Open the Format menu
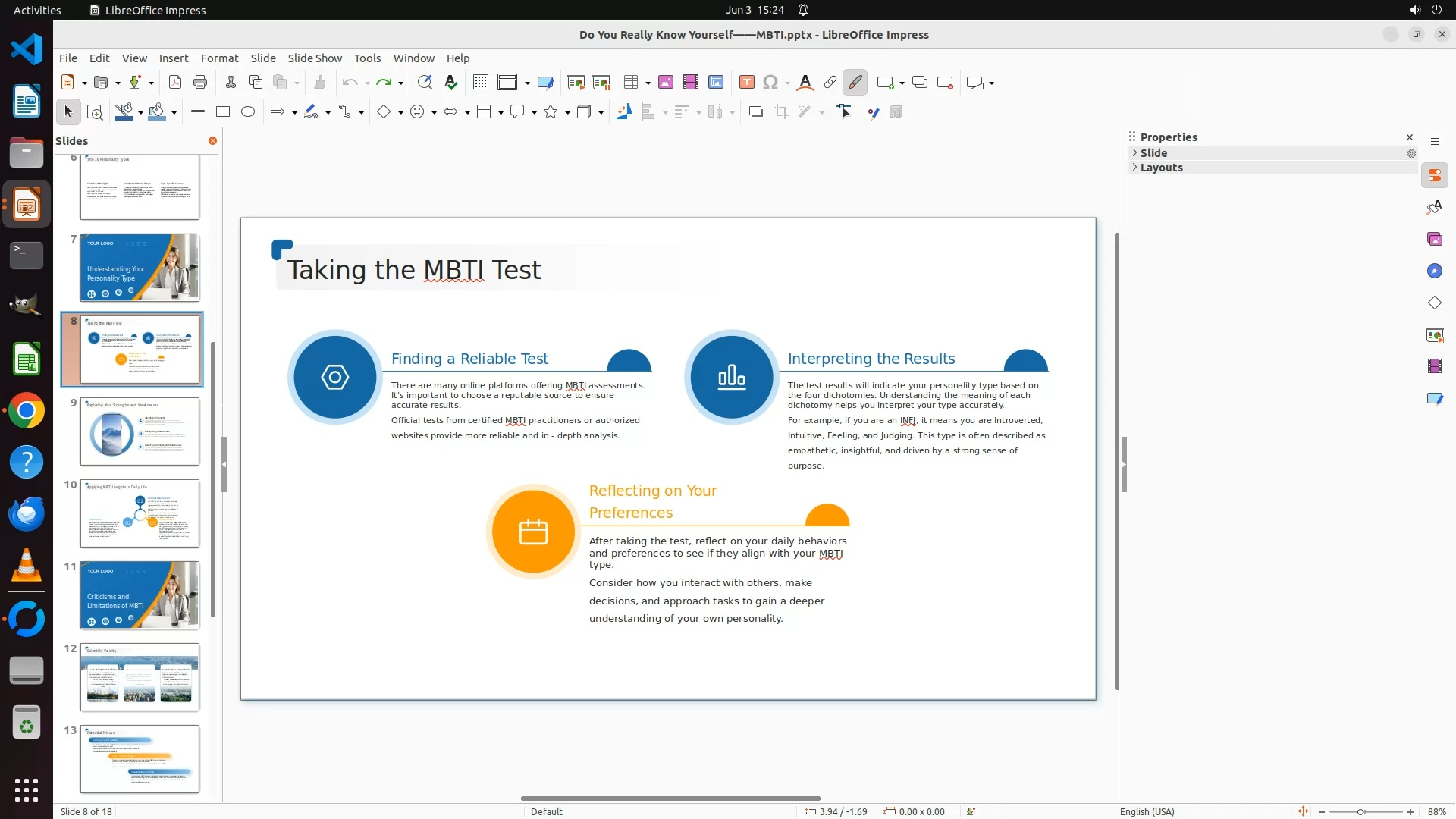 (219, 58)
